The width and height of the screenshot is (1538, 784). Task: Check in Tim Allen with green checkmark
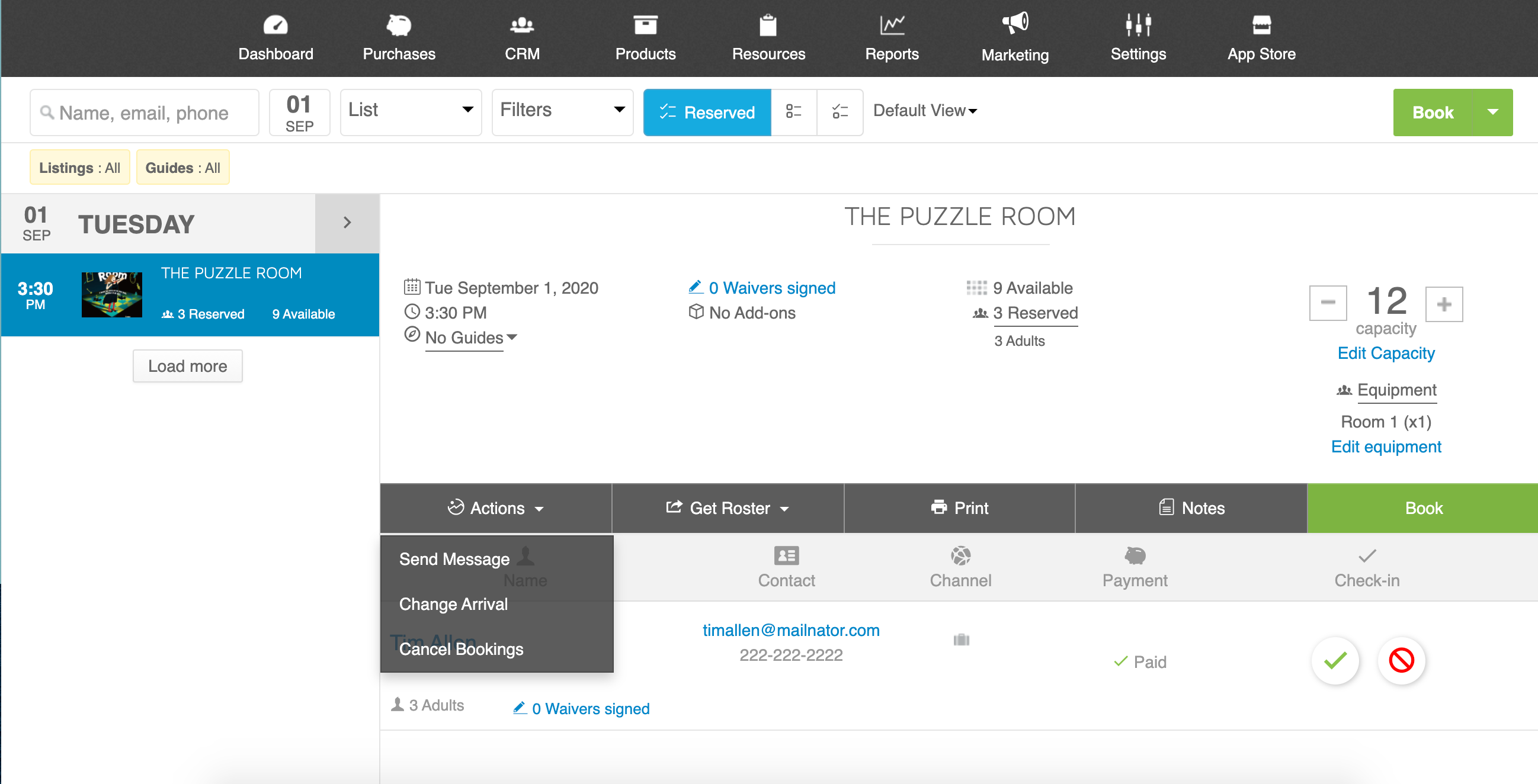pos(1335,660)
